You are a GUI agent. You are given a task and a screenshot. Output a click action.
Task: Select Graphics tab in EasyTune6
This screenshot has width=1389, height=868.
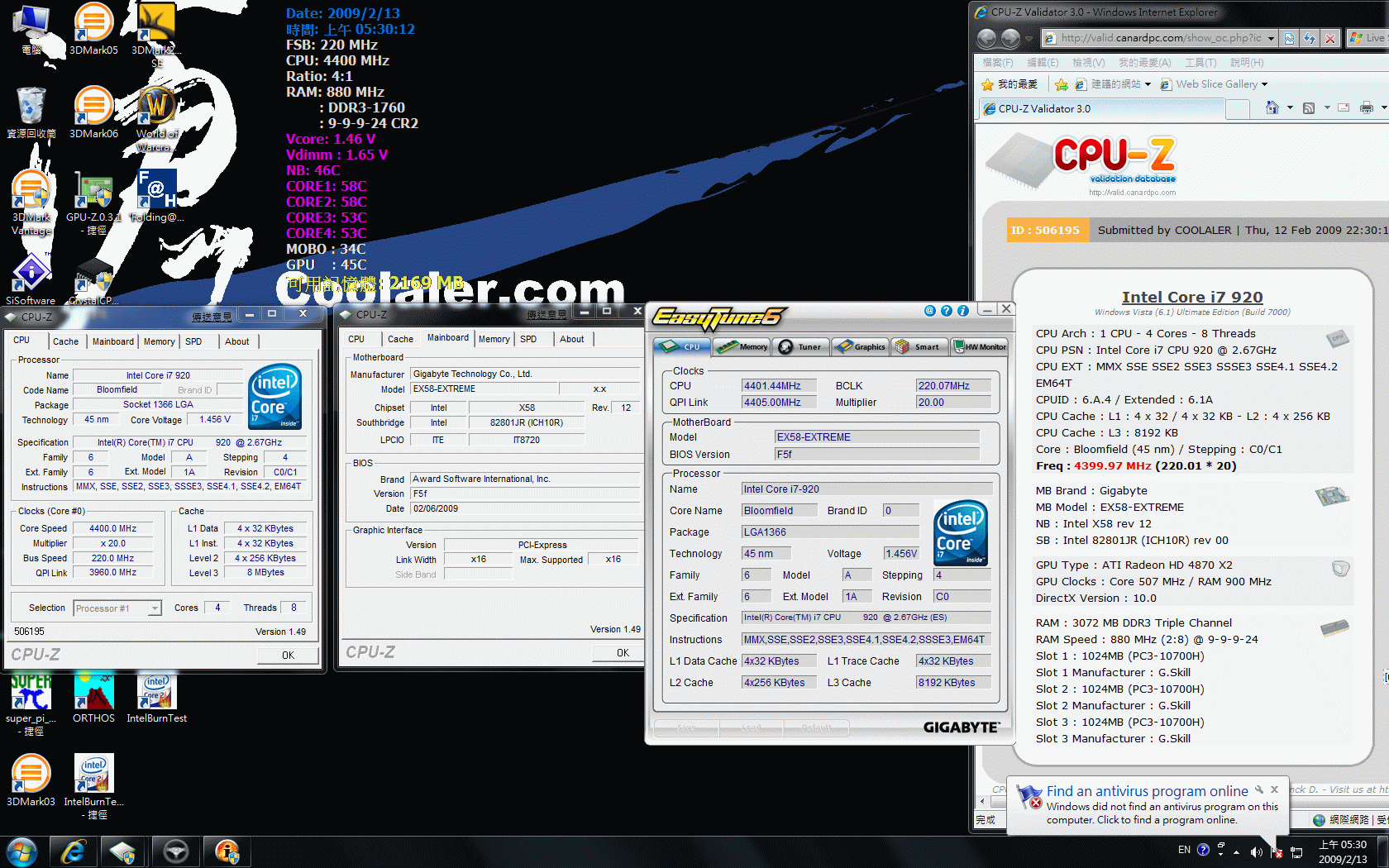(860, 346)
